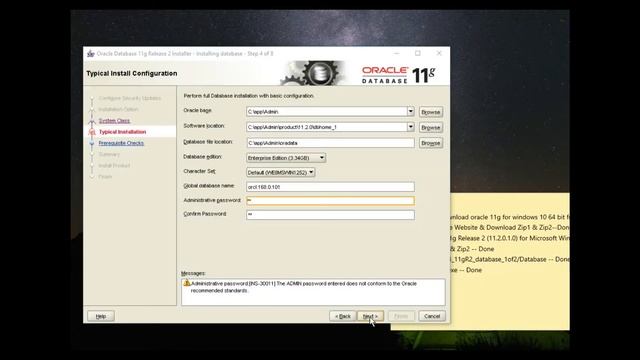The width and height of the screenshot is (640, 360).
Task: Click the Oracle installer title bar icon
Action: pos(91,54)
